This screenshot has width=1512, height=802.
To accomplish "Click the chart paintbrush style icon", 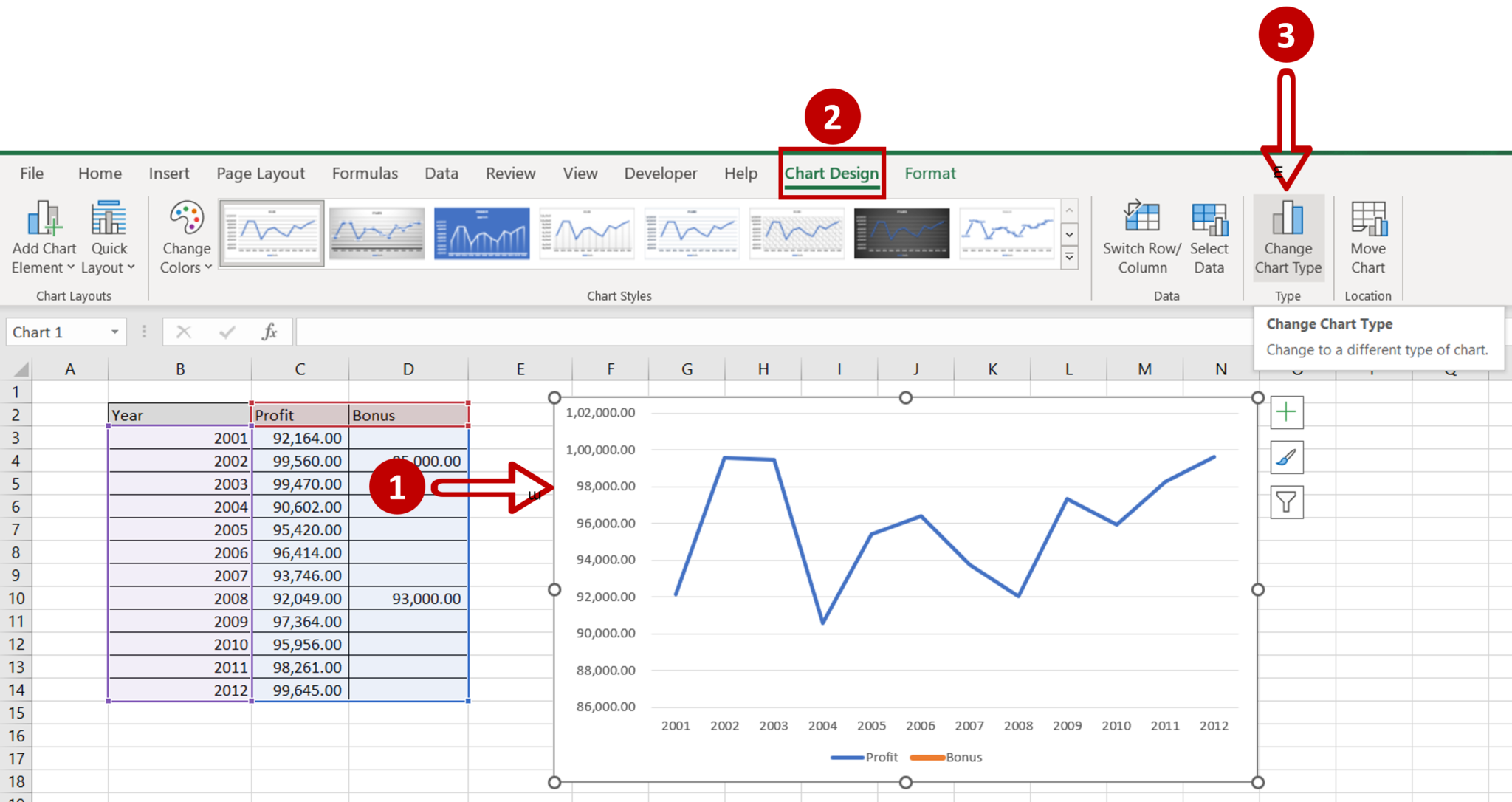I will pos(1287,458).
